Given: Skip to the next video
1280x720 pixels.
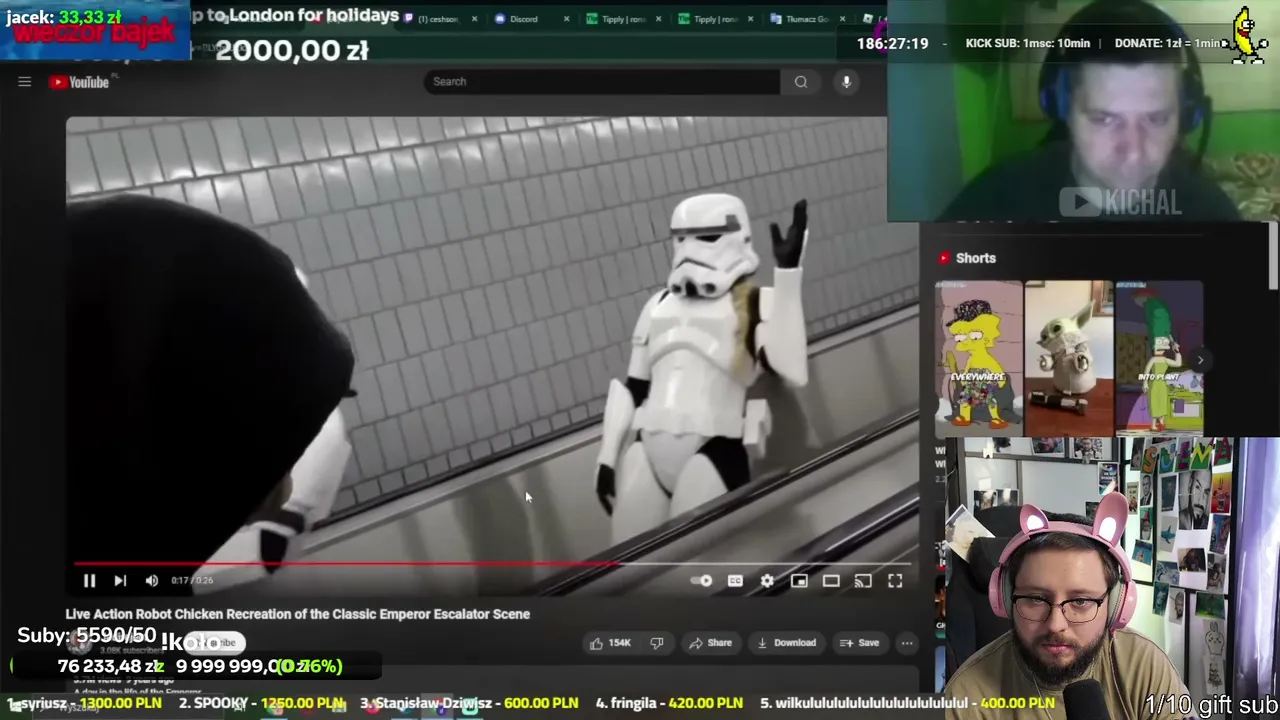Looking at the screenshot, I should 120,580.
